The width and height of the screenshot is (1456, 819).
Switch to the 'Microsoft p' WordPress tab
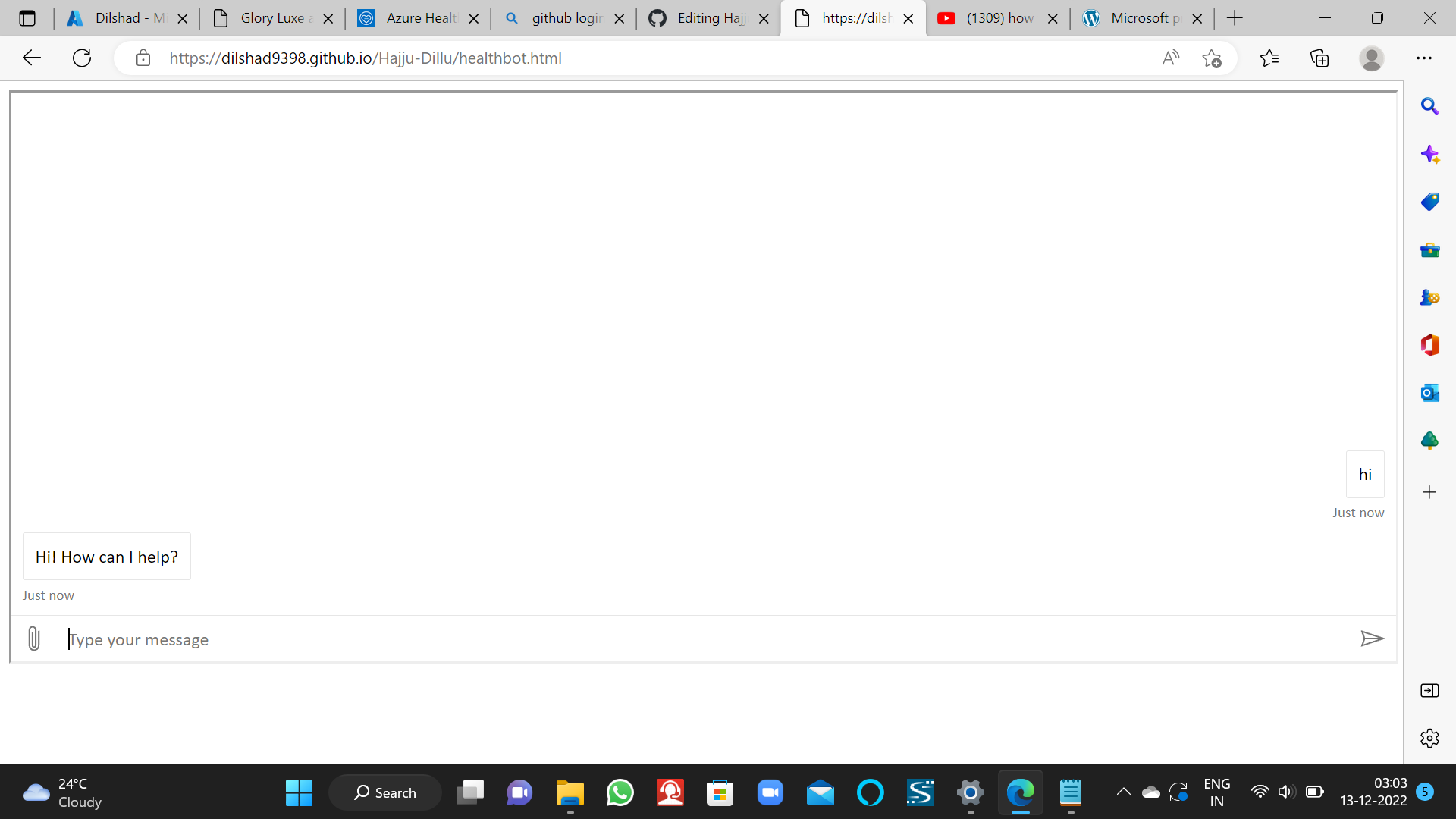(1142, 18)
